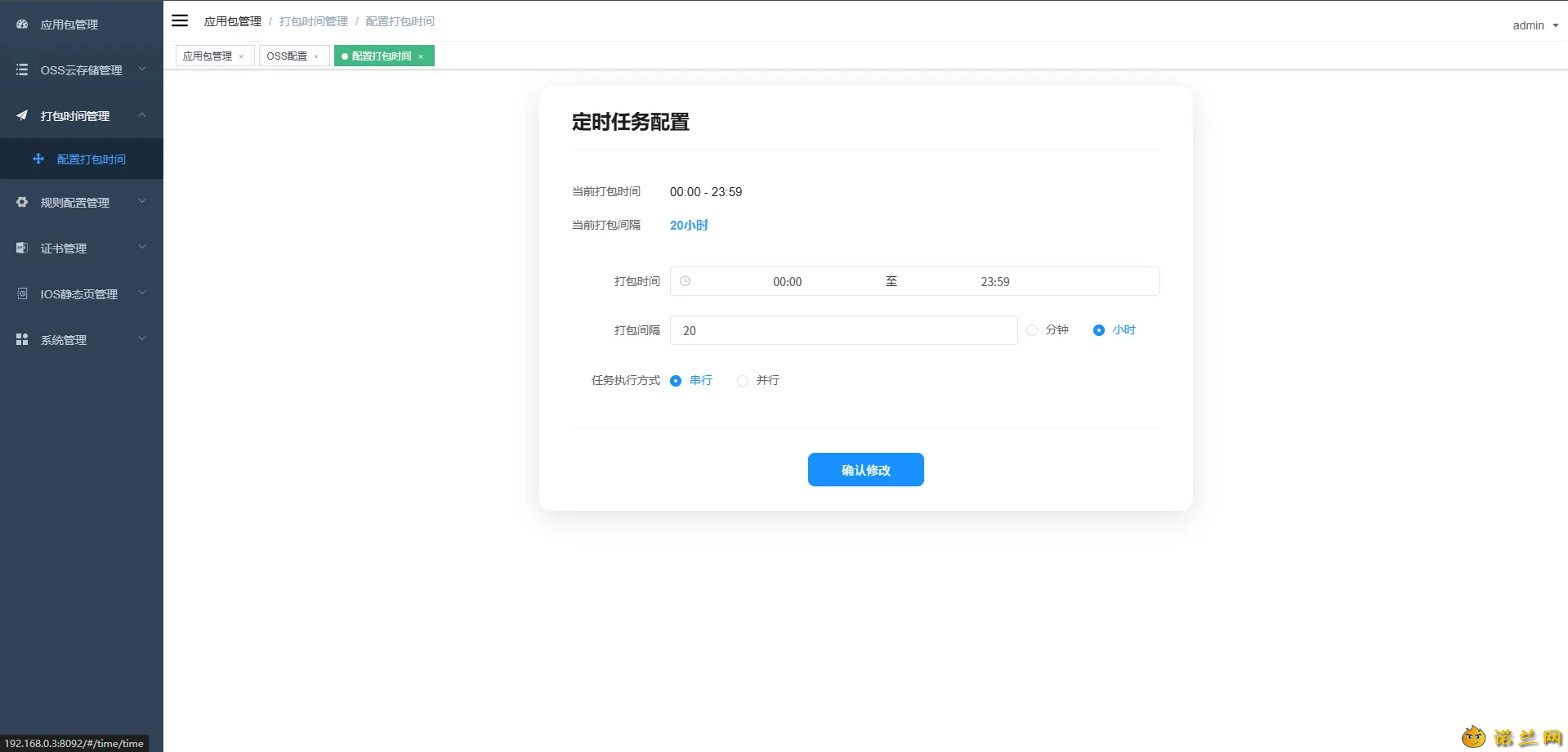1568x752 pixels.
Task: Expand OSS云存储管理 menu chevron
Action: tap(142, 69)
